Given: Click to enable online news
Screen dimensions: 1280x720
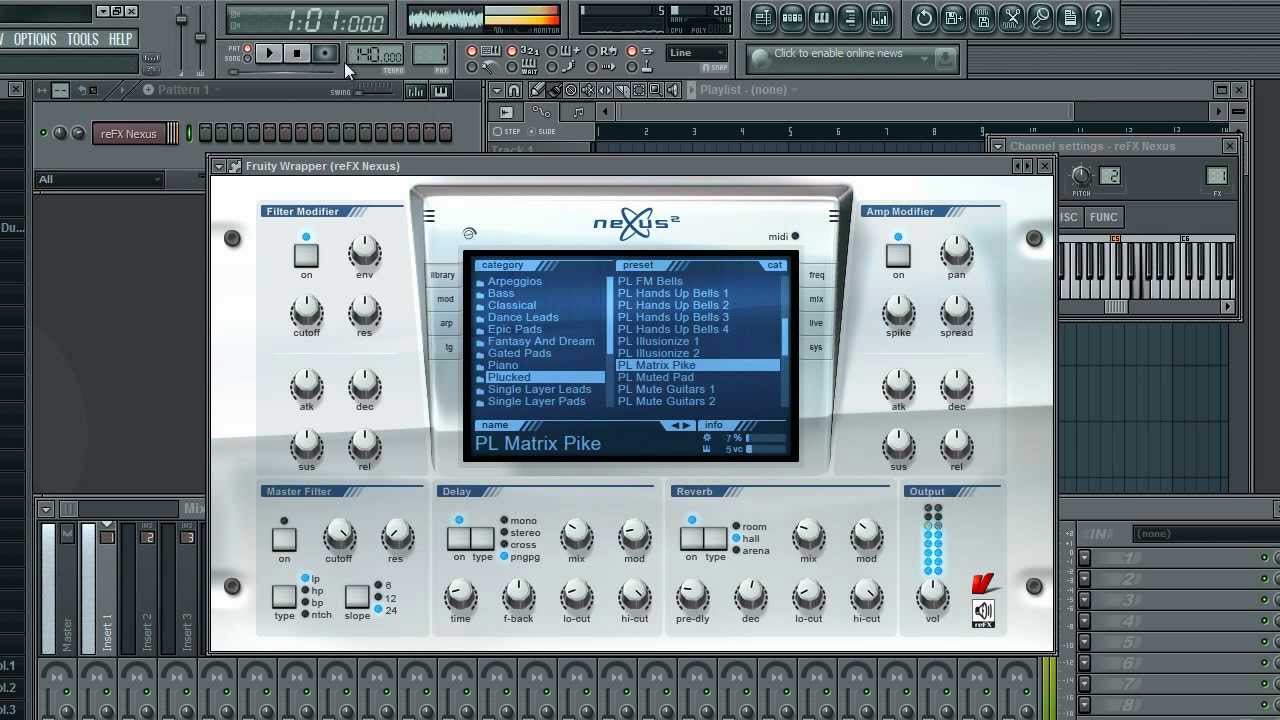Looking at the screenshot, I should [x=838, y=53].
